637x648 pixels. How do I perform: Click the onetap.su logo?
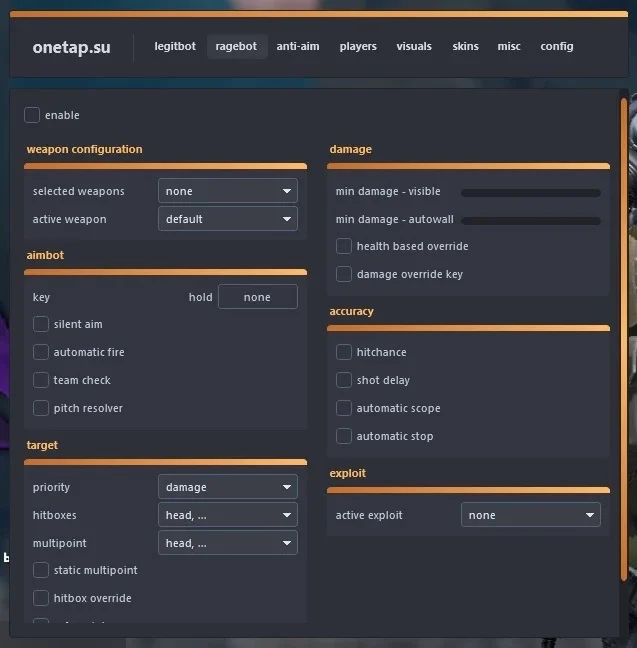point(72,47)
